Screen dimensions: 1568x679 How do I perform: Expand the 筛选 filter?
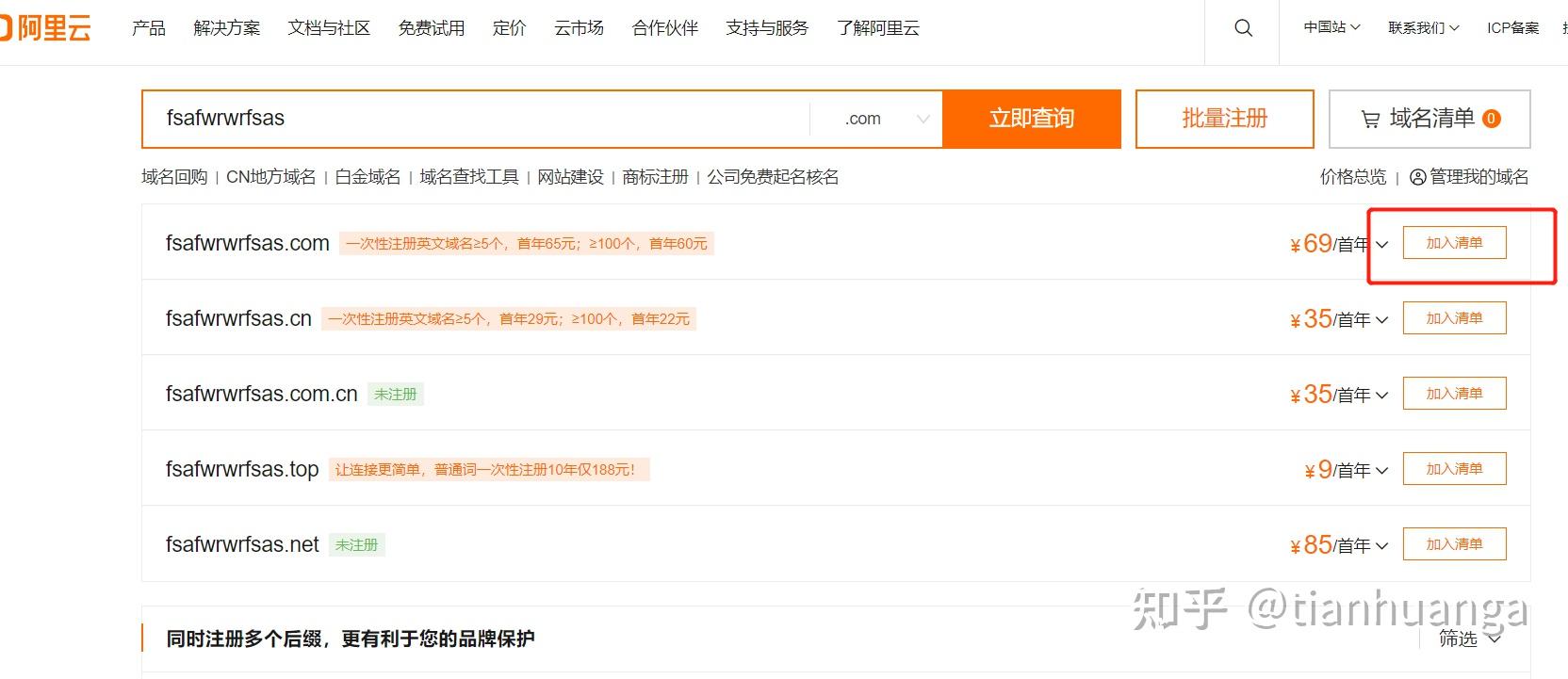1468,639
